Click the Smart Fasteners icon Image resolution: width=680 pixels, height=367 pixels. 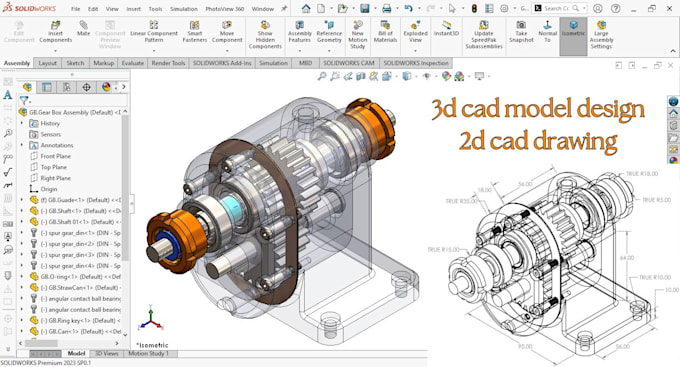tap(194, 32)
